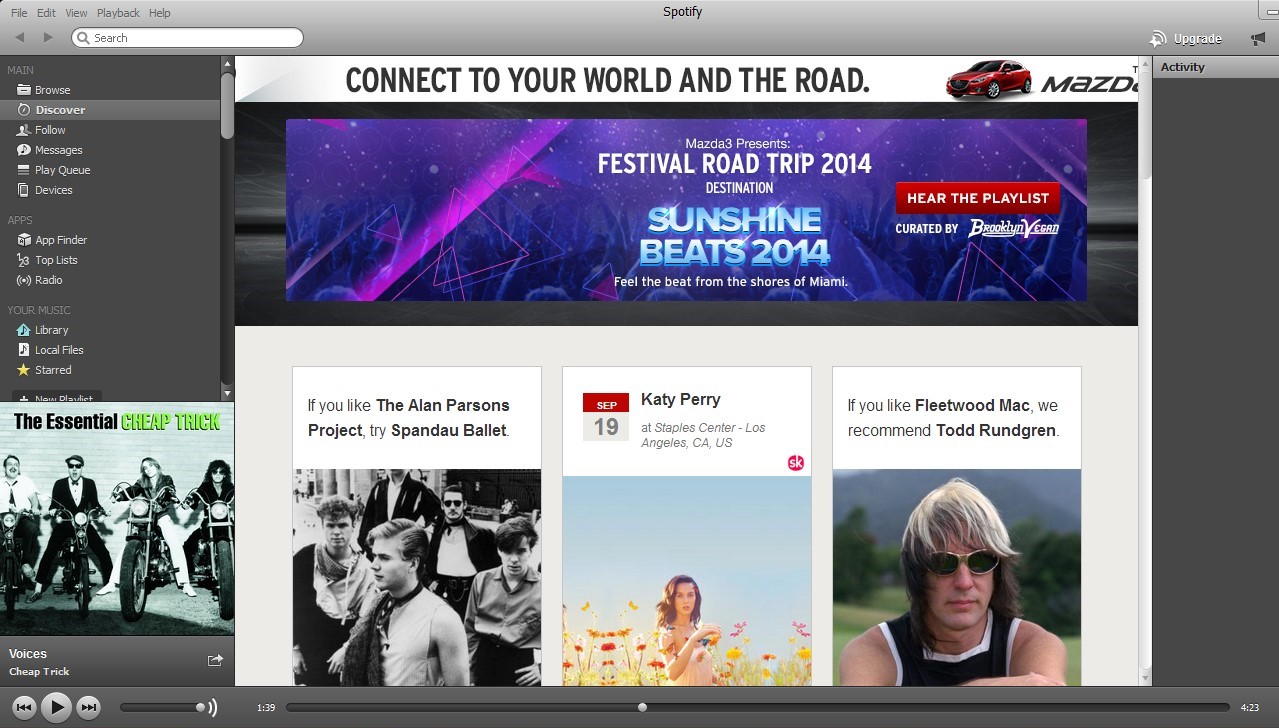Open the Todd Rundgren artist photo

[957, 577]
